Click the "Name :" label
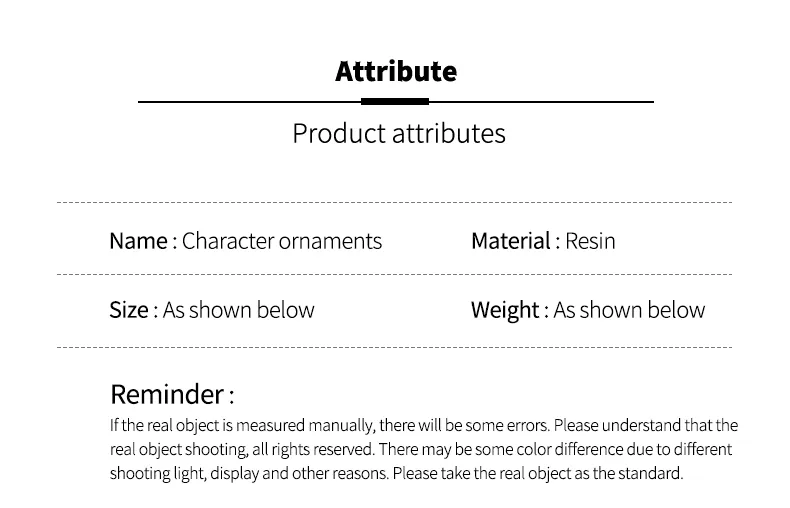Viewport: 790px width, 508px height. (x=143, y=241)
